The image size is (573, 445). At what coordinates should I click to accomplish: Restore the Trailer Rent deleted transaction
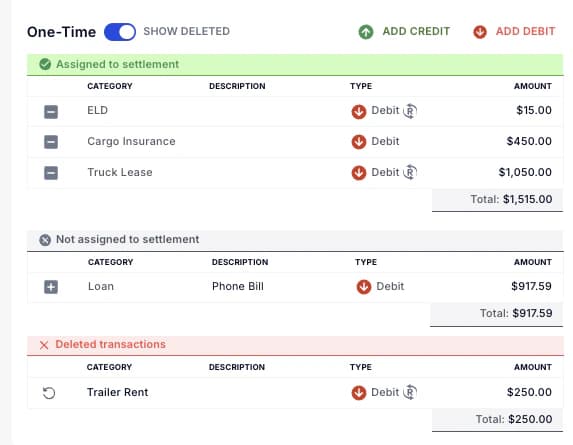point(49,393)
